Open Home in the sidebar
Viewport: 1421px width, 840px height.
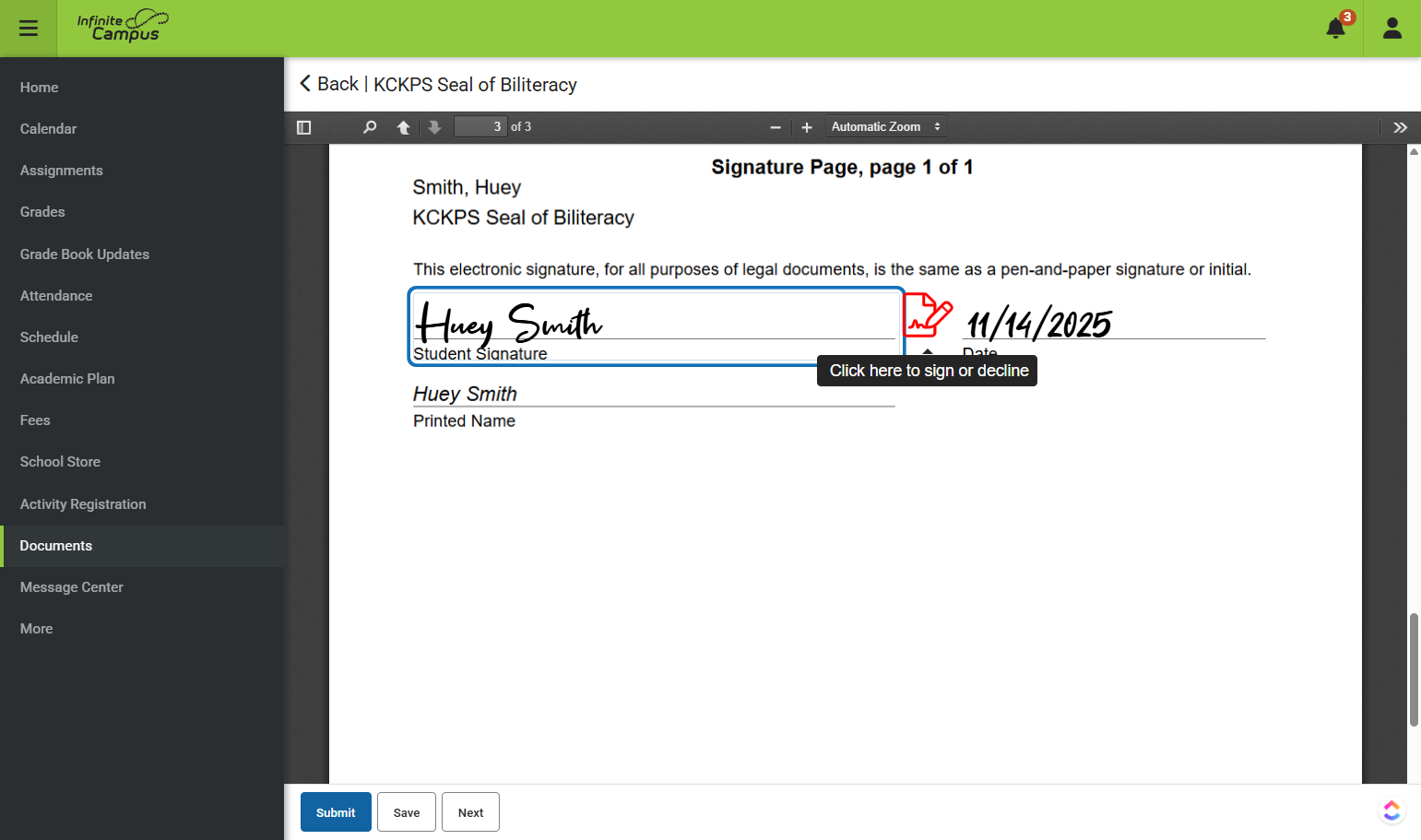coord(142,88)
